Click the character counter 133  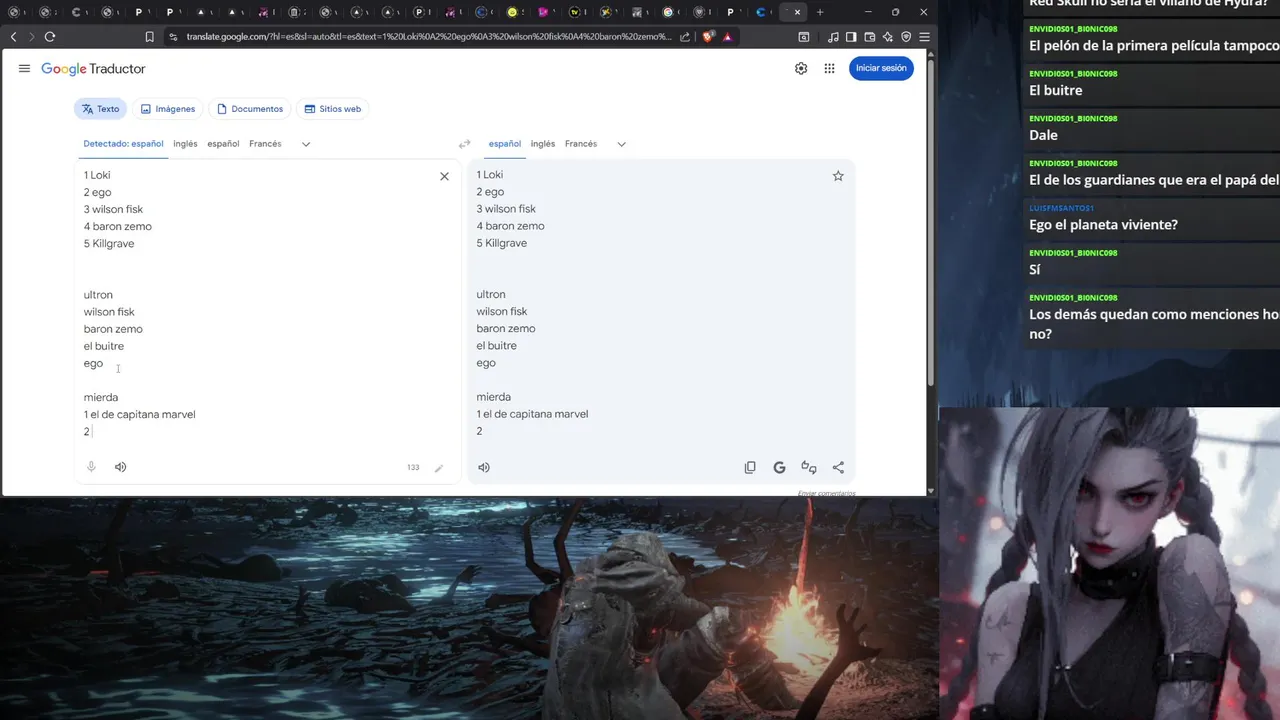click(x=413, y=468)
